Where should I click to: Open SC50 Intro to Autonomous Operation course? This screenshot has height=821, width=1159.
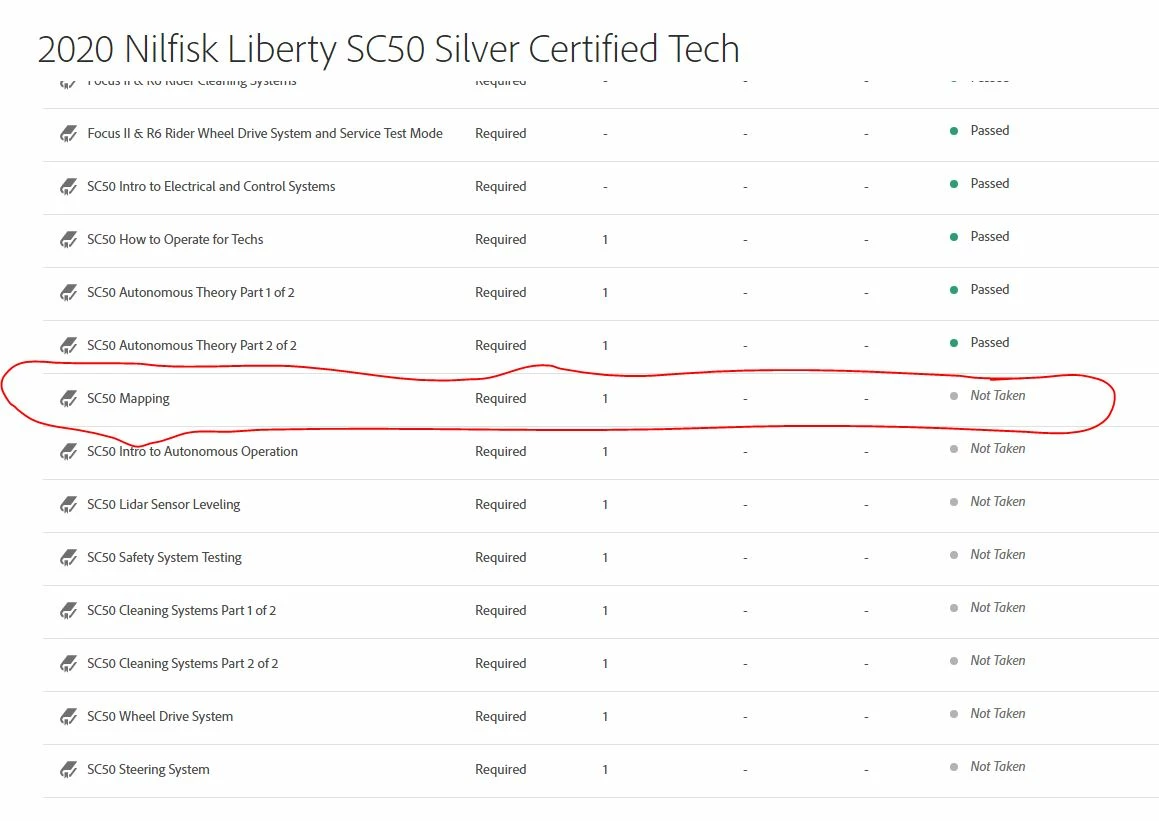[x=192, y=452]
